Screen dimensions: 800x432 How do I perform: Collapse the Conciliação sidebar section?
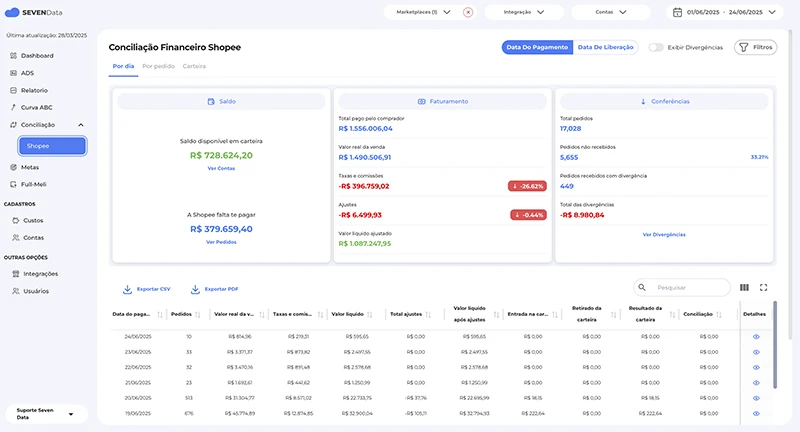[x=80, y=124]
